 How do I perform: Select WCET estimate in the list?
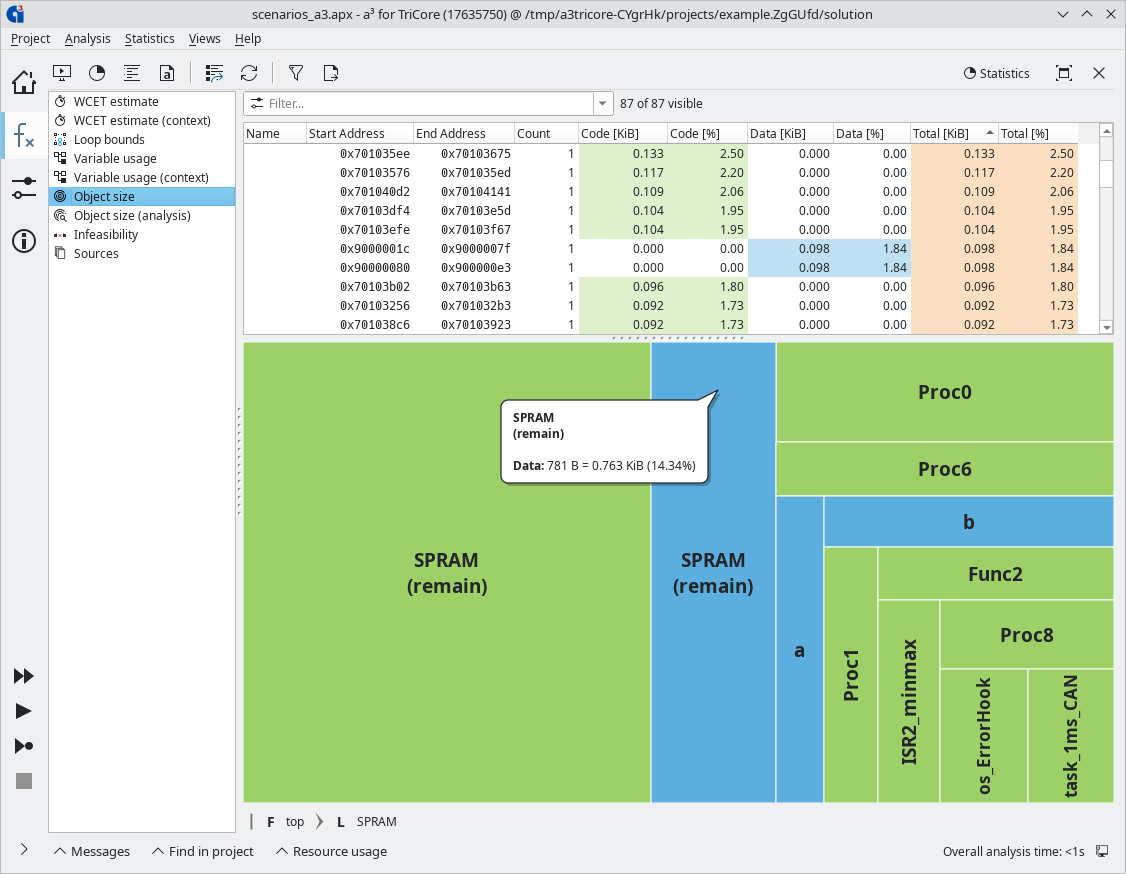142,101
